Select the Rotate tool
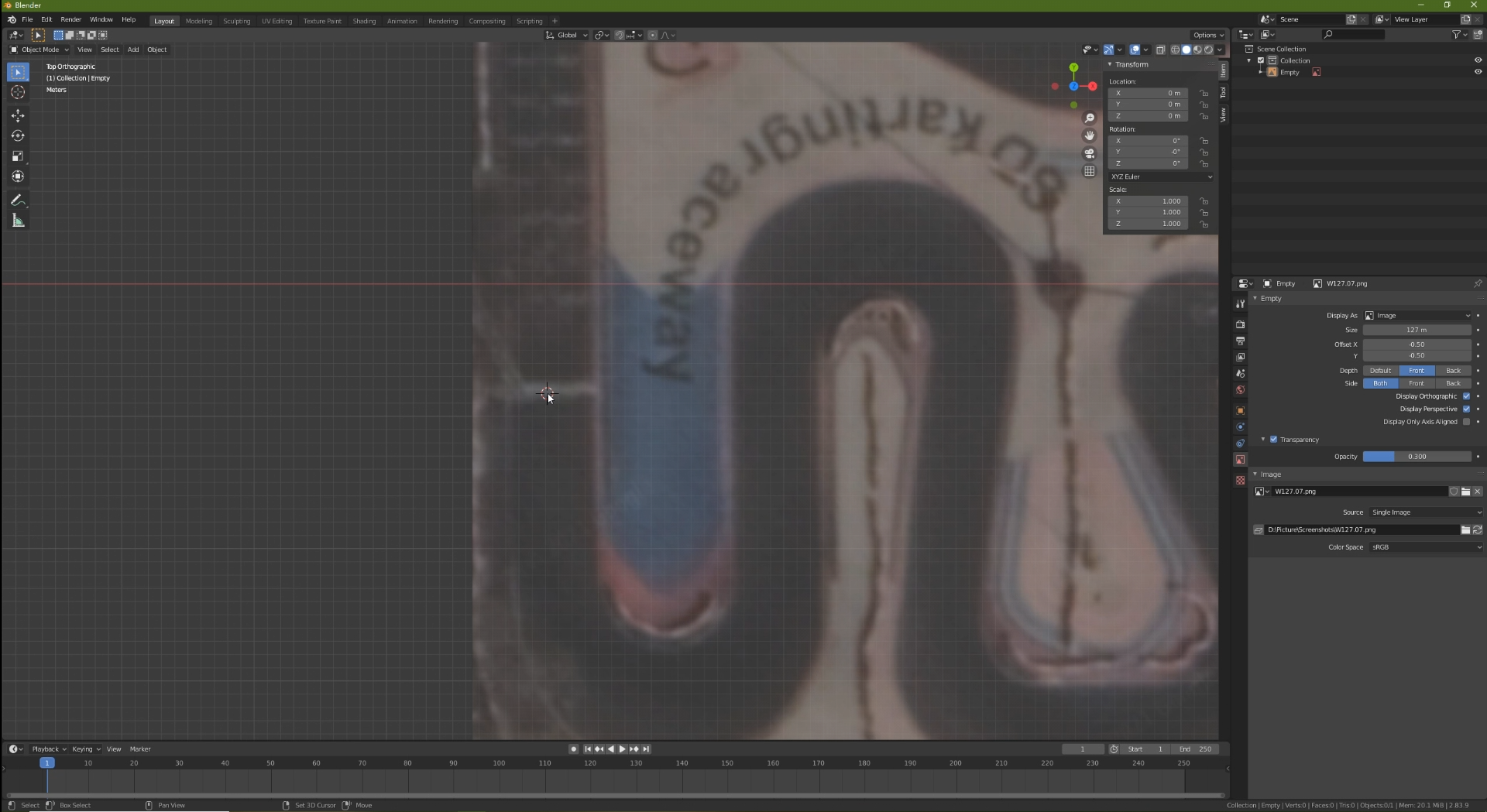The image size is (1487, 812). click(x=18, y=135)
